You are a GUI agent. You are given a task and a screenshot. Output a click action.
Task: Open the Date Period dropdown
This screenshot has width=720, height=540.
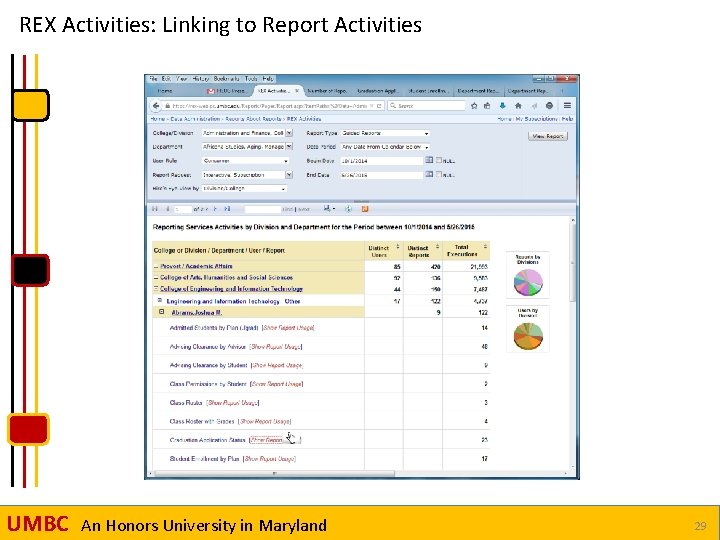385,147
